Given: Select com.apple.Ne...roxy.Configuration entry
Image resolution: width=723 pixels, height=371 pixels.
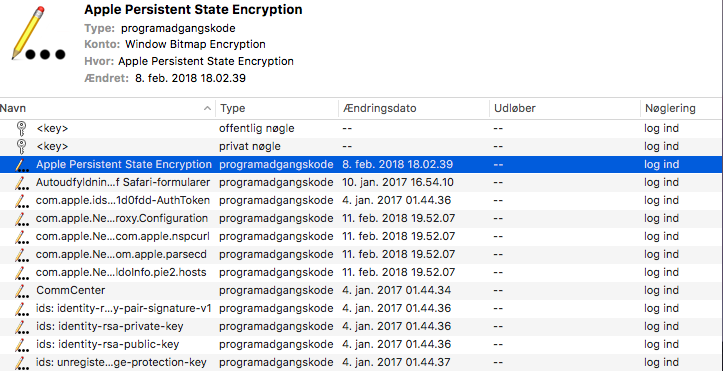Looking at the screenshot, I should point(362,218).
